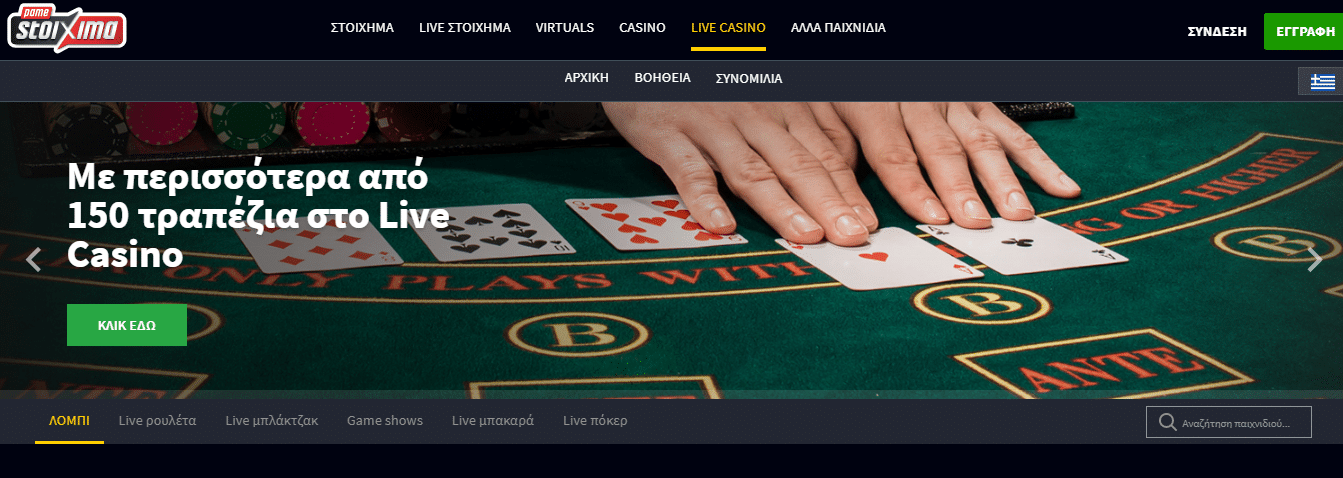Image resolution: width=1343 pixels, height=478 pixels.
Task: Click the Pame Stoixima logo
Action: click(x=66, y=29)
